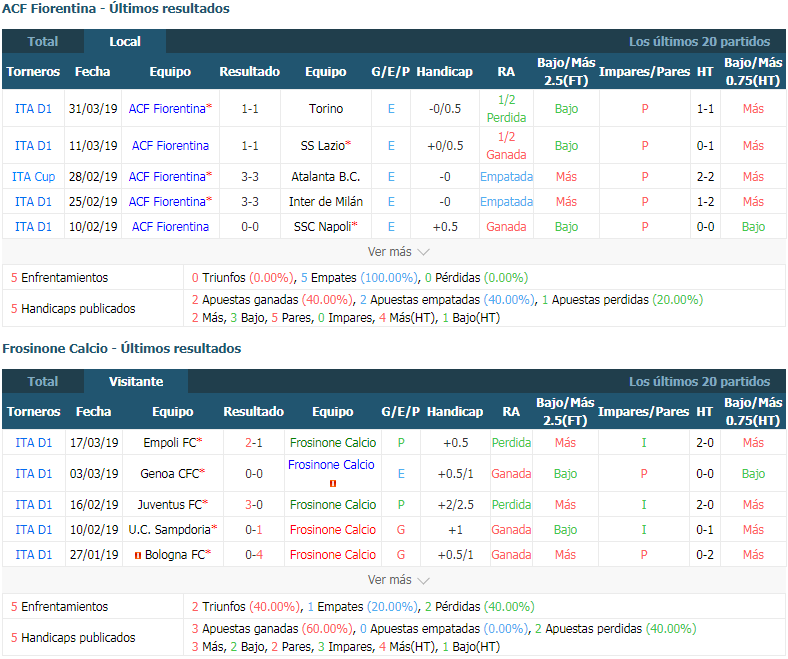This screenshot has width=788, height=659.
Task: Click Bologna FC team name
Action: pyautogui.click(x=177, y=555)
